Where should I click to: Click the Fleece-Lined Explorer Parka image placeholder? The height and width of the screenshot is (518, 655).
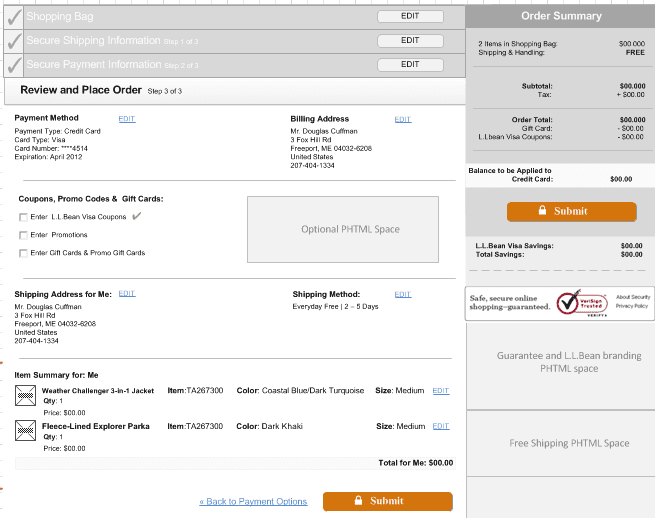pyautogui.click(x=25, y=430)
